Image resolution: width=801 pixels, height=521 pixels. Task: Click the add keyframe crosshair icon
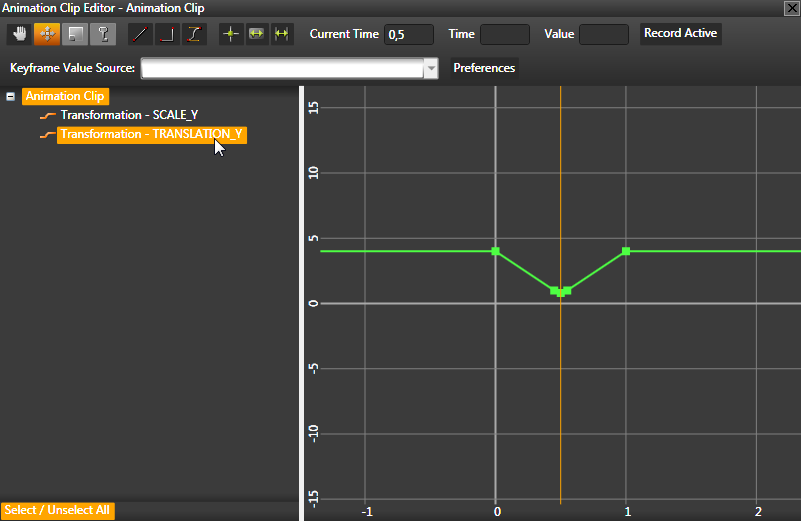coord(231,34)
